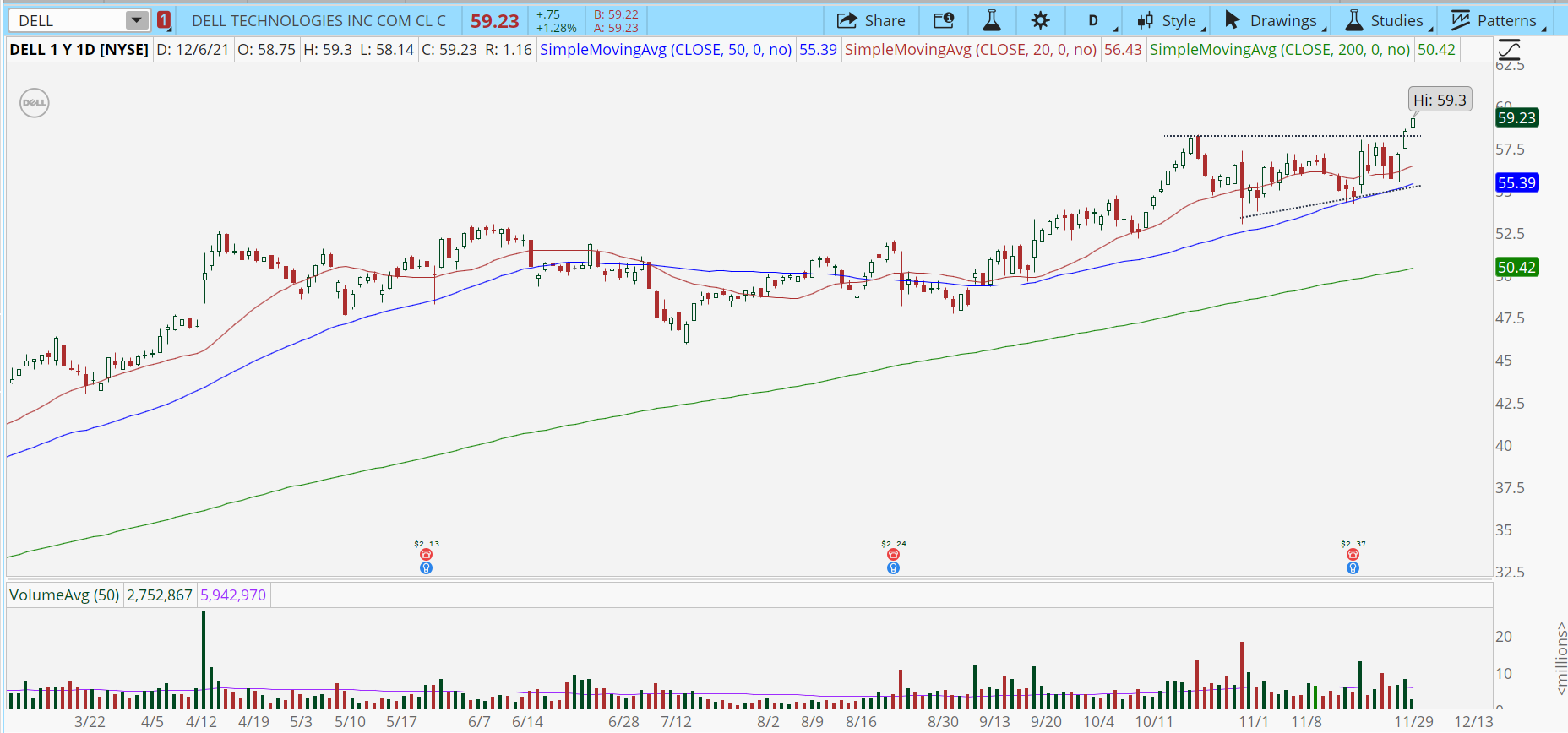Click the flask icon left of the gear
Image resolution: width=1568 pixels, height=733 pixels.
click(x=992, y=20)
